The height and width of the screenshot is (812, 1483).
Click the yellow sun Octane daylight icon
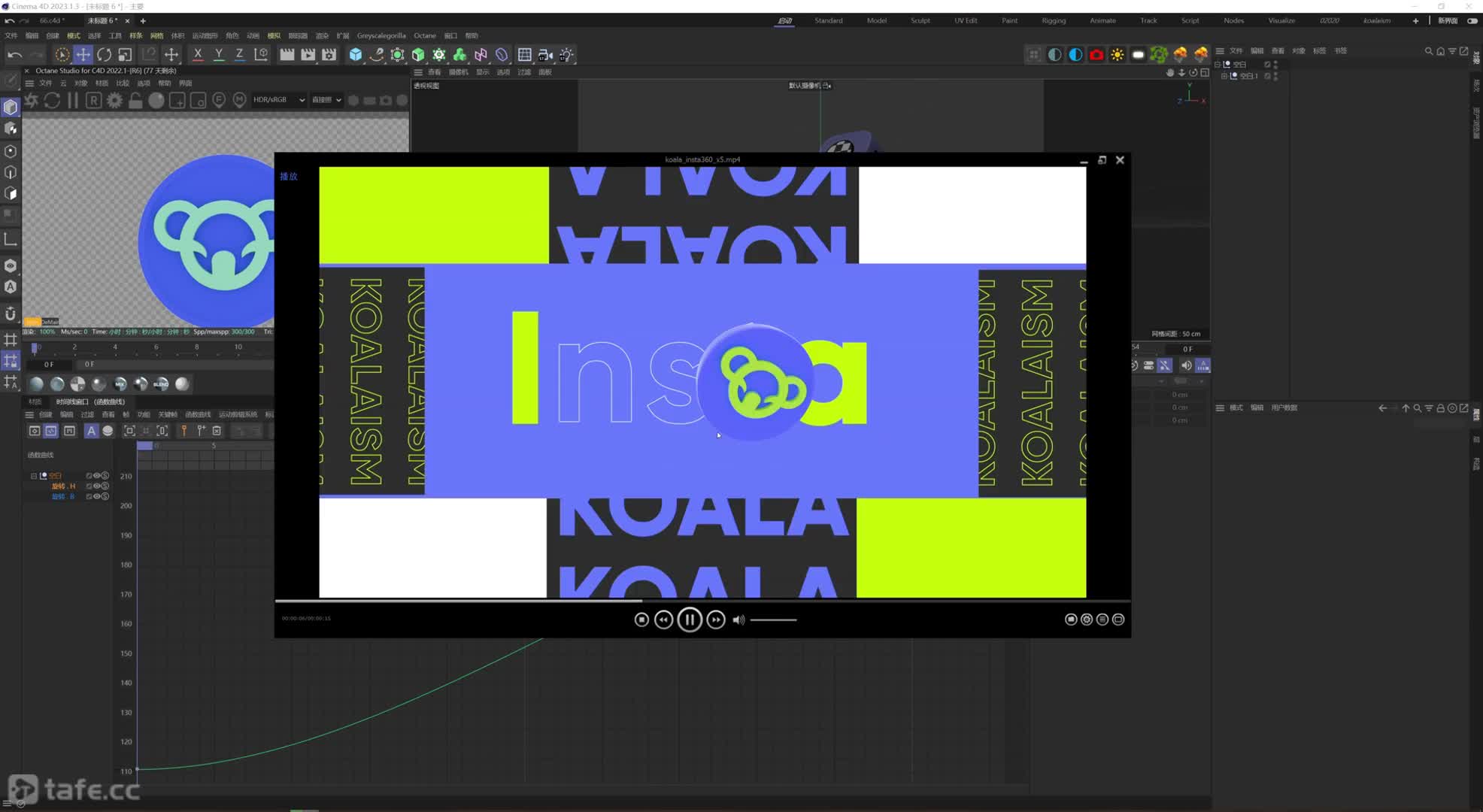point(1118,54)
